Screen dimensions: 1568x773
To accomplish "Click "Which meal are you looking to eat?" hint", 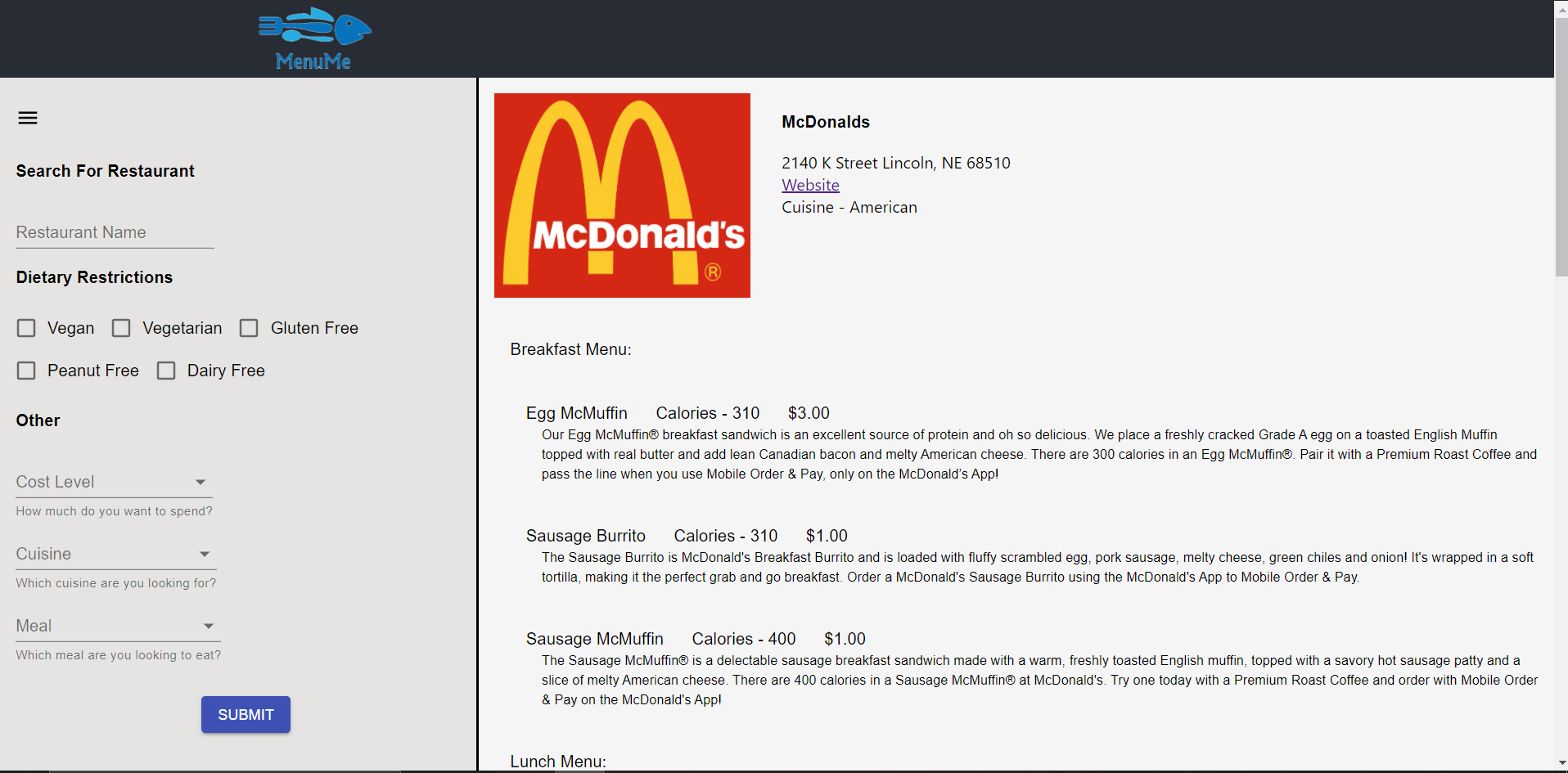I will (x=119, y=655).
